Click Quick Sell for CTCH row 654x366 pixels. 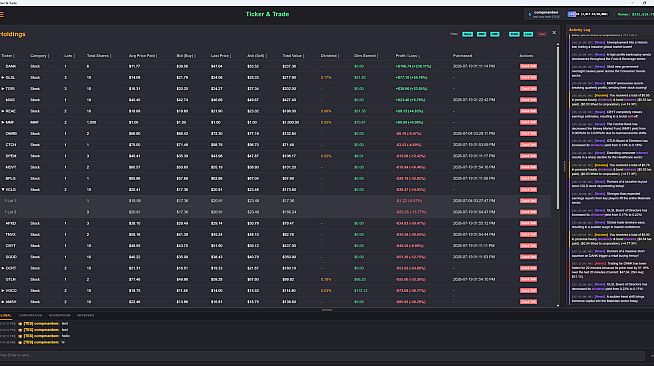pos(528,145)
